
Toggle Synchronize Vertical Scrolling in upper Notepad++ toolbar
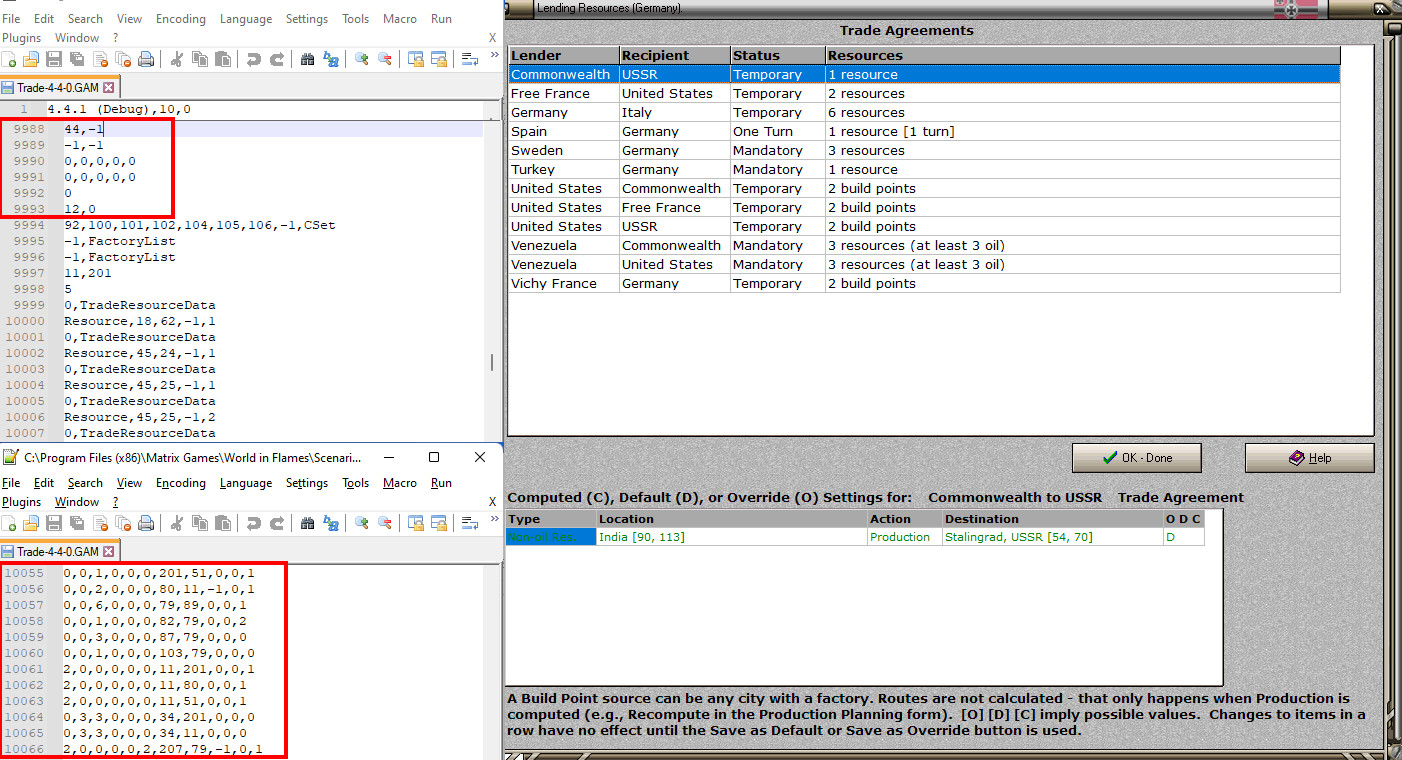[415, 59]
